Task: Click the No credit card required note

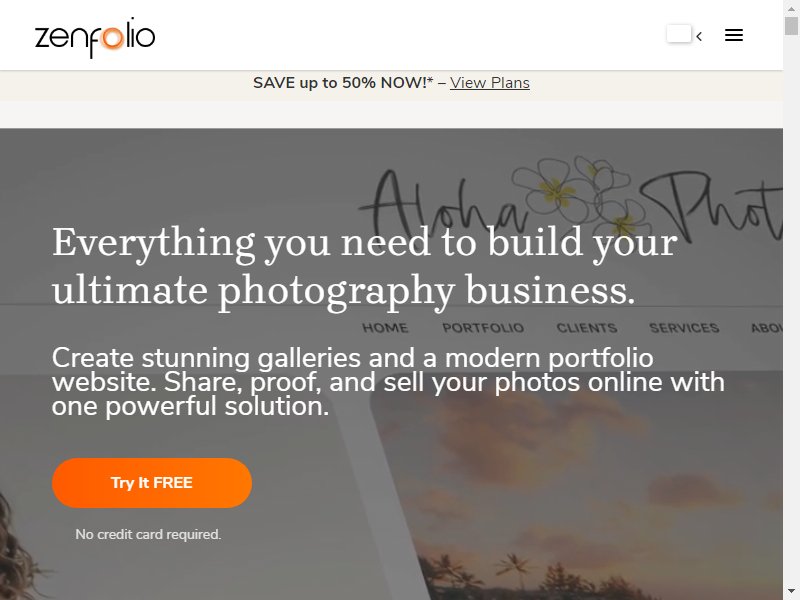Action: pos(148,534)
